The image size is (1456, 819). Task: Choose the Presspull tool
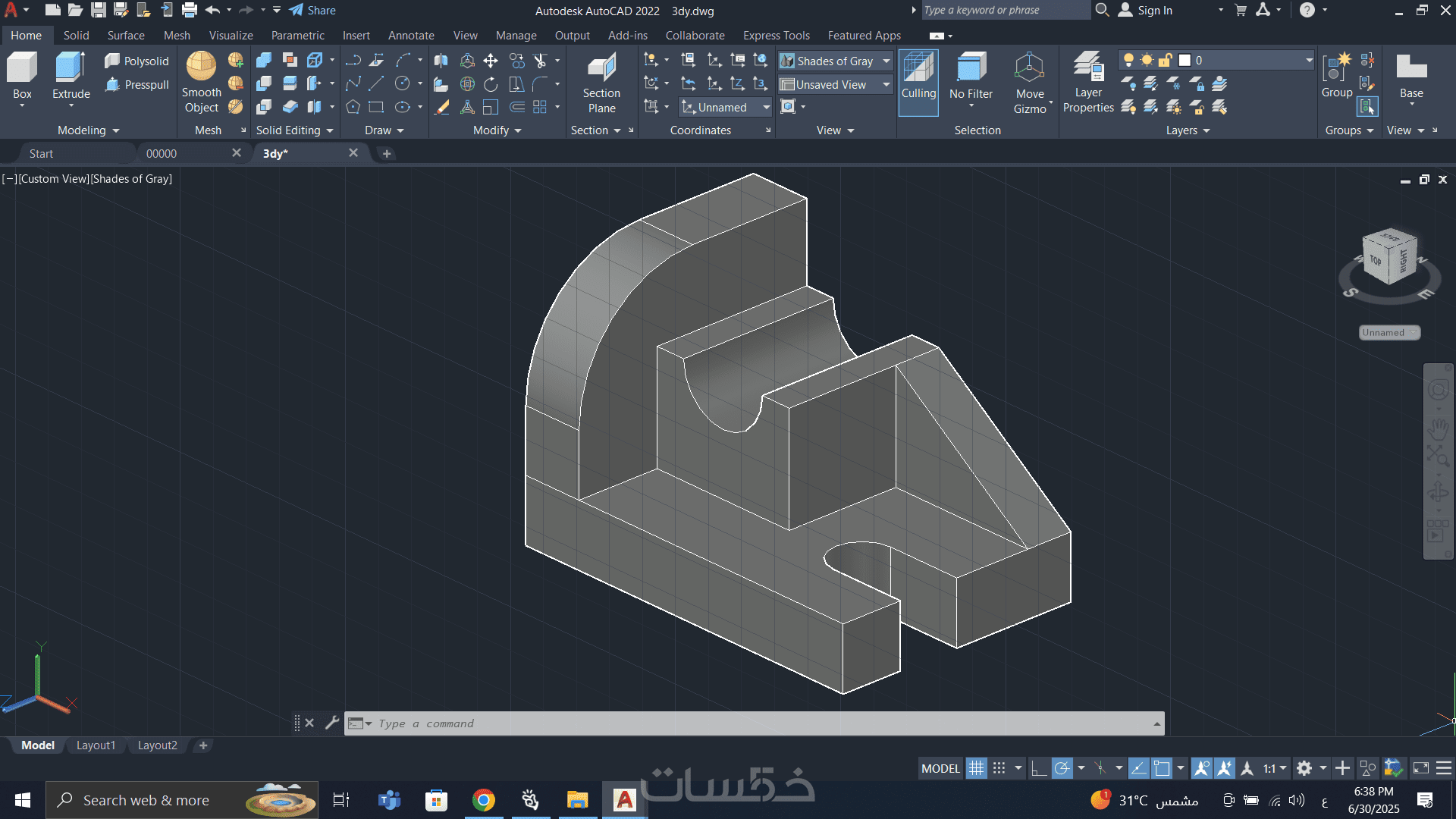pos(137,84)
